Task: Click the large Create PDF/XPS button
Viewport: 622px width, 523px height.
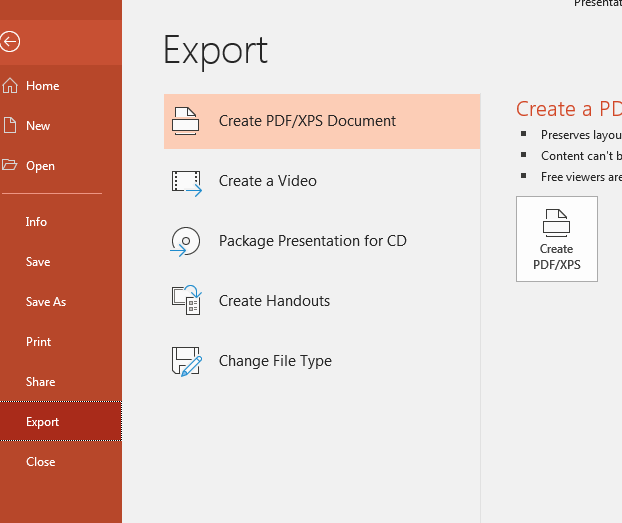Action: [x=557, y=239]
